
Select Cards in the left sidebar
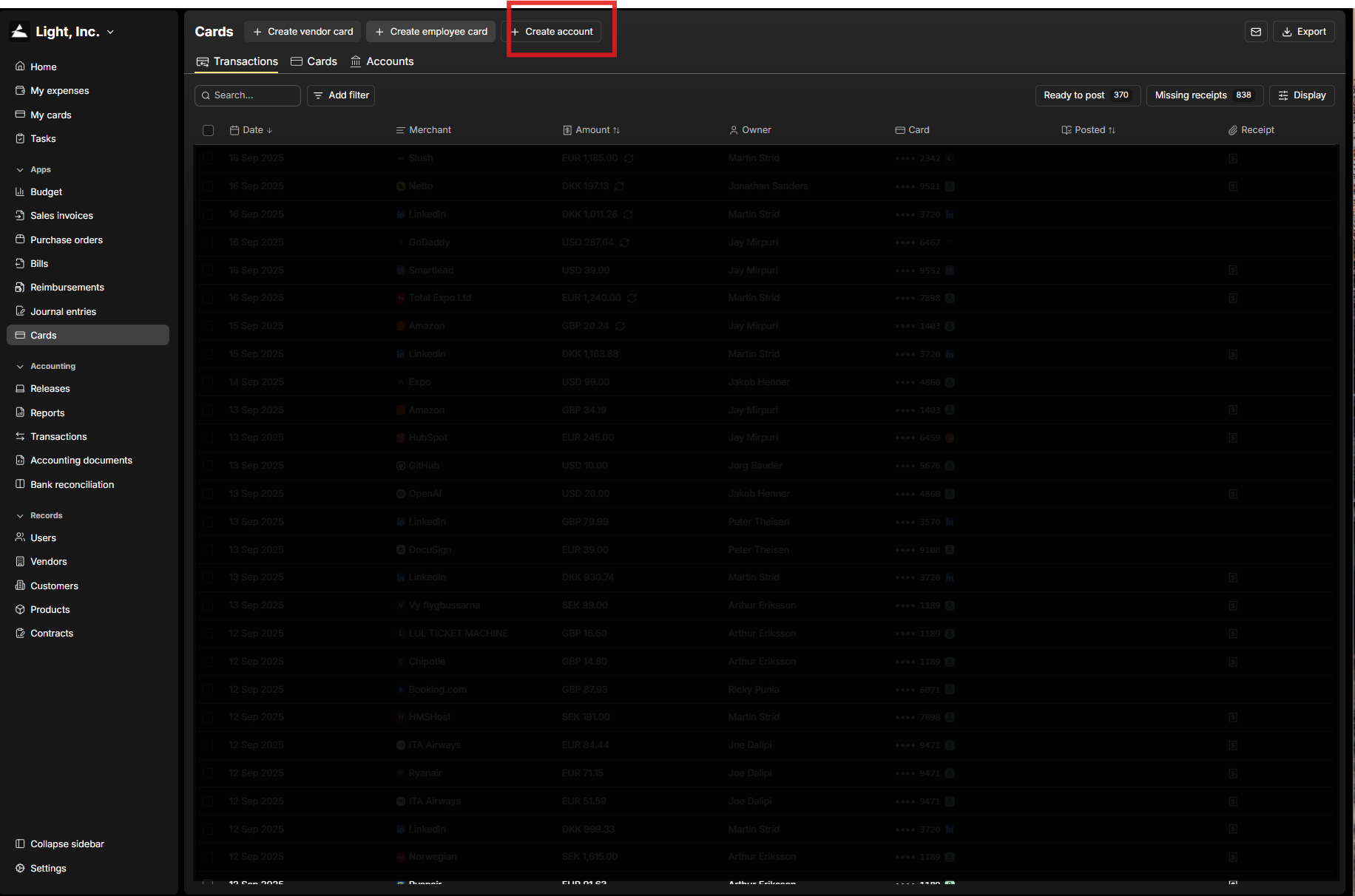pyautogui.click(x=88, y=335)
